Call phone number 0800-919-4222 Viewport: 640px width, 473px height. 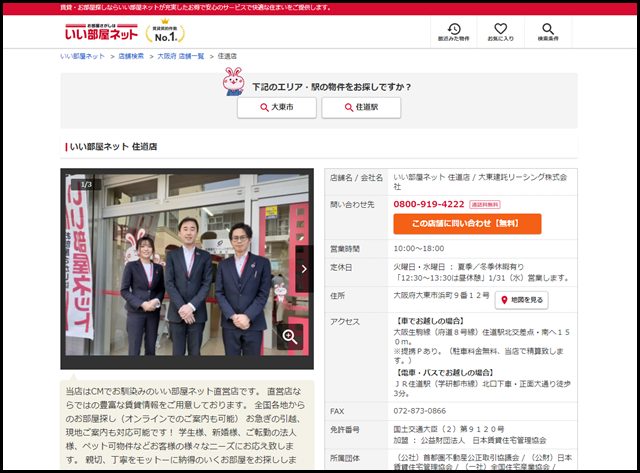(429, 204)
